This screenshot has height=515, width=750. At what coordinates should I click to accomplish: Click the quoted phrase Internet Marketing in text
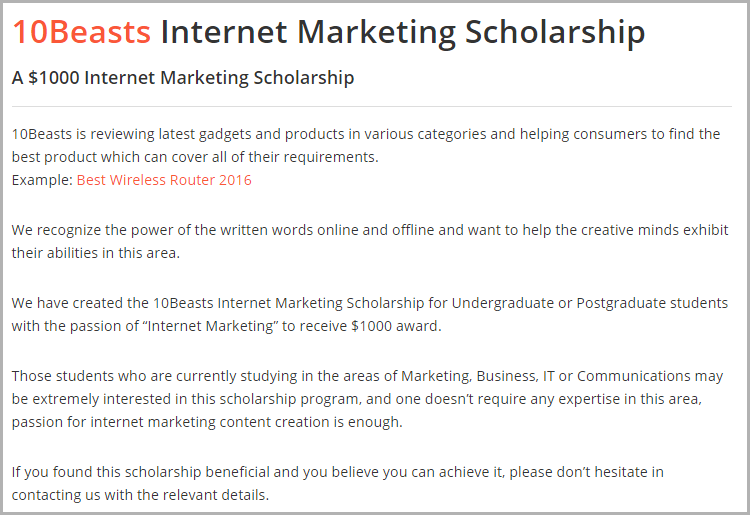click(210, 326)
